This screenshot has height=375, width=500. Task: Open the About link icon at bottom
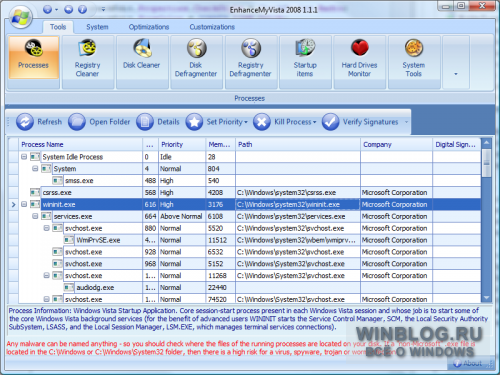[458, 363]
